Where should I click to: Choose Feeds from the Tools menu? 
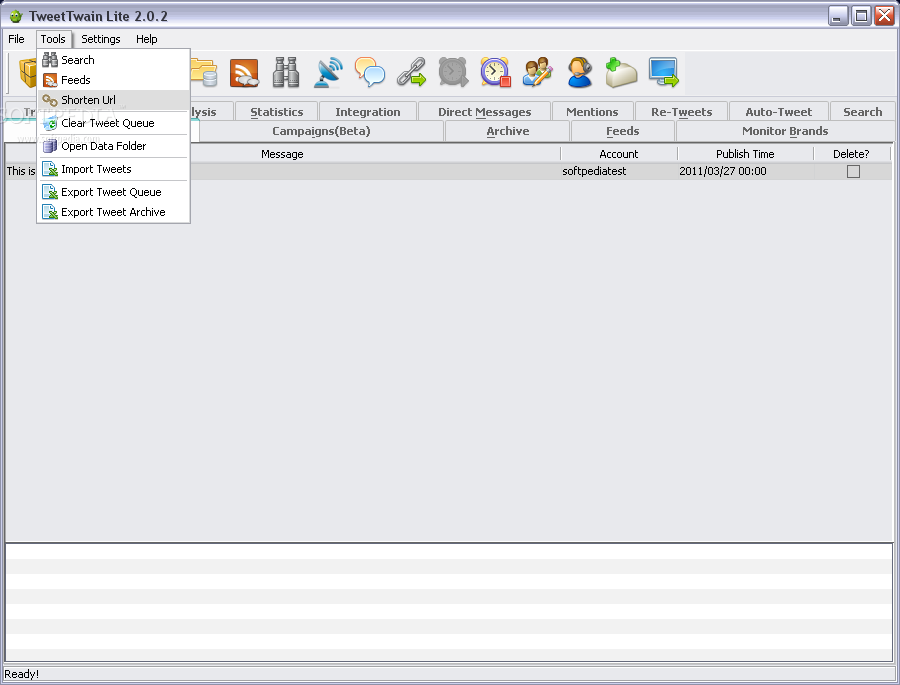pyautogui.click(x=113, y=80)
